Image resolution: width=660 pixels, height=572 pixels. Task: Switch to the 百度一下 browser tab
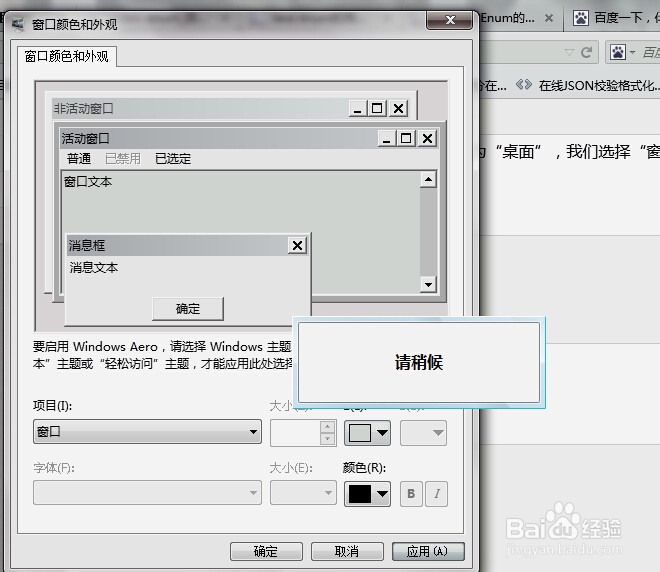tap(615, 18)
